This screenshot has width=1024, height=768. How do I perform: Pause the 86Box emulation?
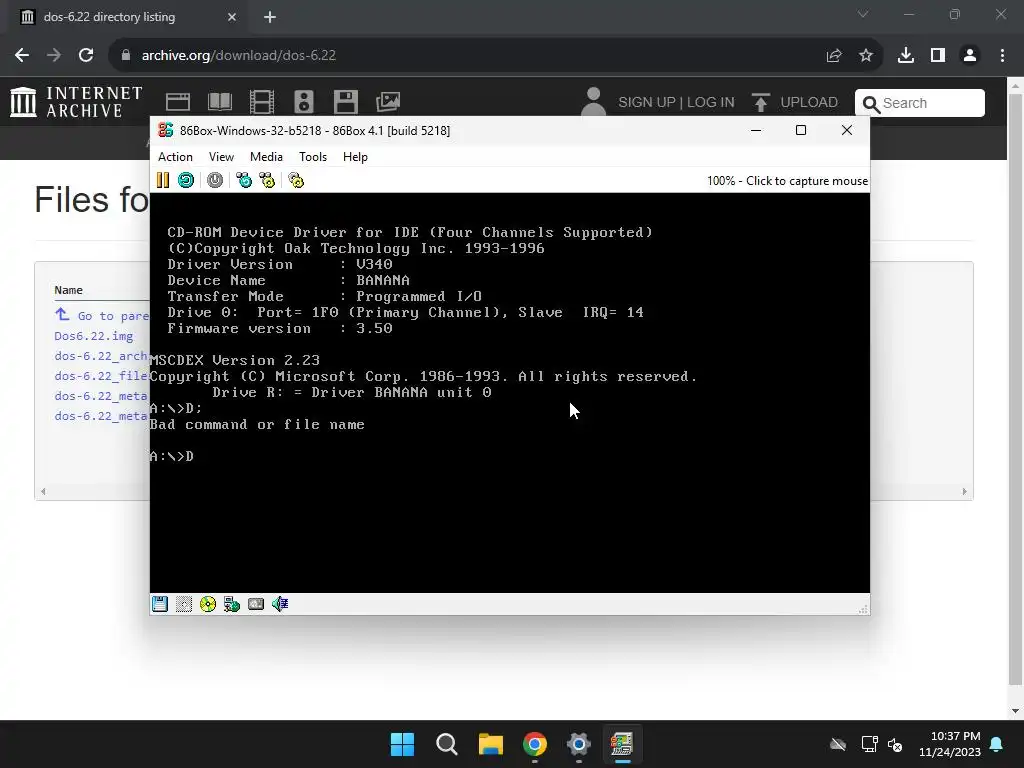coord(163,180)
